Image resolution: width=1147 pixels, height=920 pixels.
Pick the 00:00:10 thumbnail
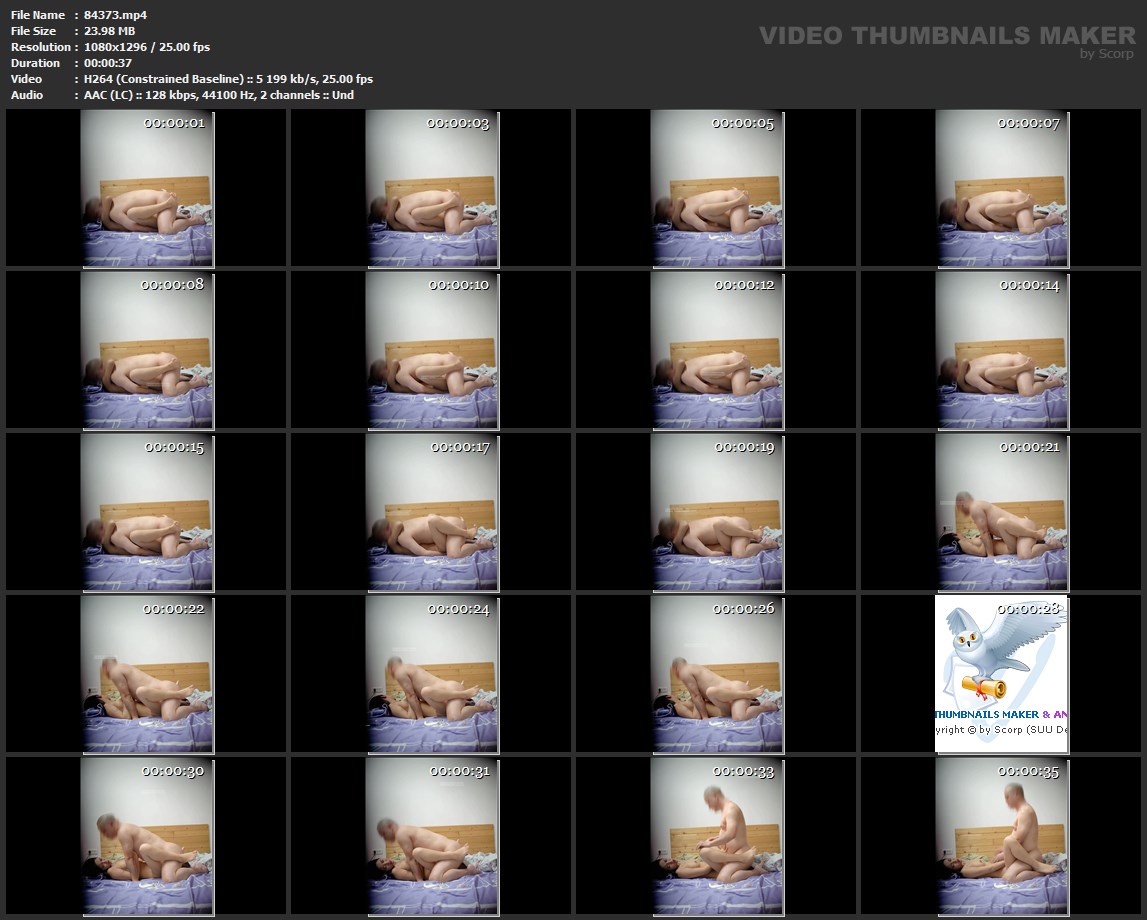click(431, 349)
